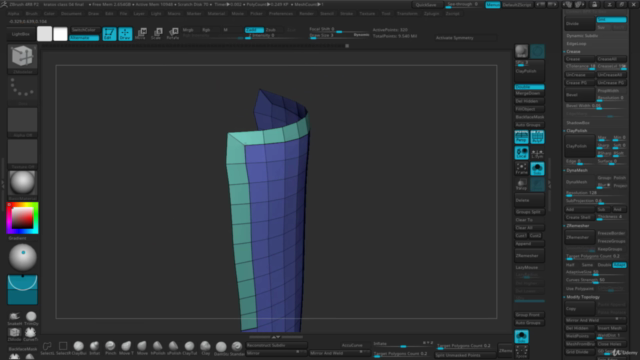Open the Zplugin menu
Viewport: 640px width, 360px height.
(x=431, y=13)
